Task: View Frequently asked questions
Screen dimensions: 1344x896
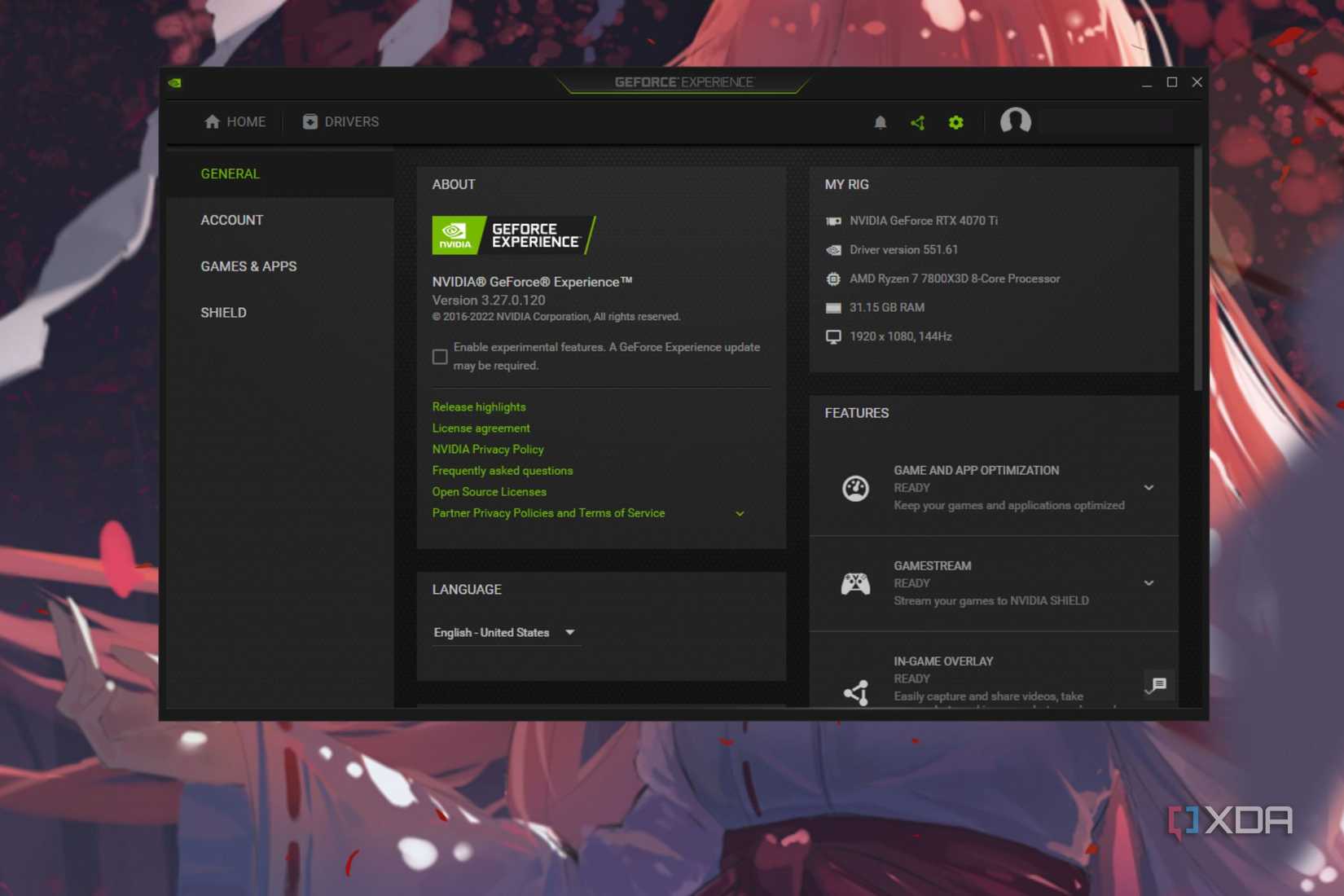Action: tap(502, 470)
